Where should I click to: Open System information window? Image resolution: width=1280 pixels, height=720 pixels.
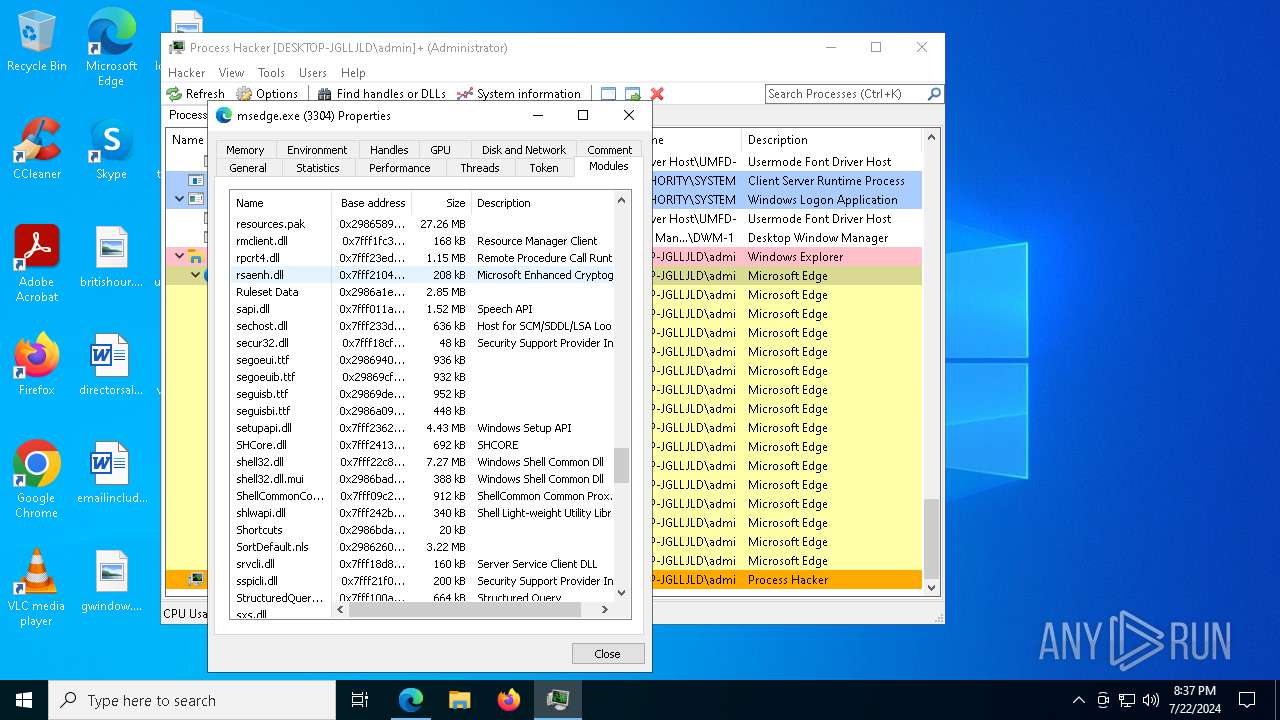(519, 94)
